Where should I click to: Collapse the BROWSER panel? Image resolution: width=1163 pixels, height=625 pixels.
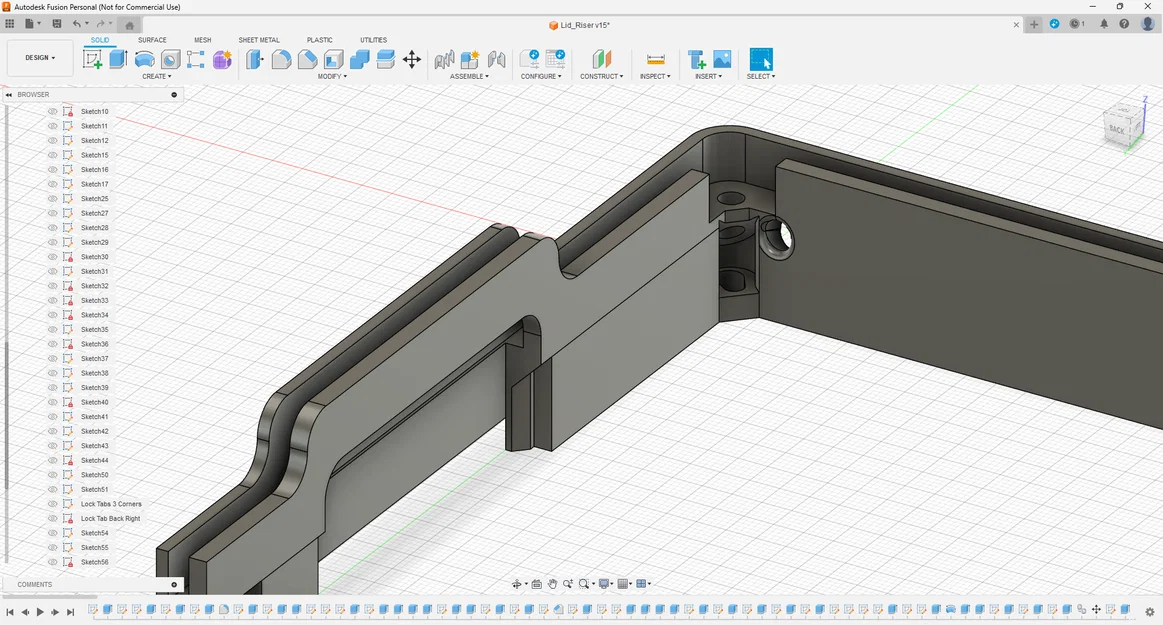pos(11,94)
